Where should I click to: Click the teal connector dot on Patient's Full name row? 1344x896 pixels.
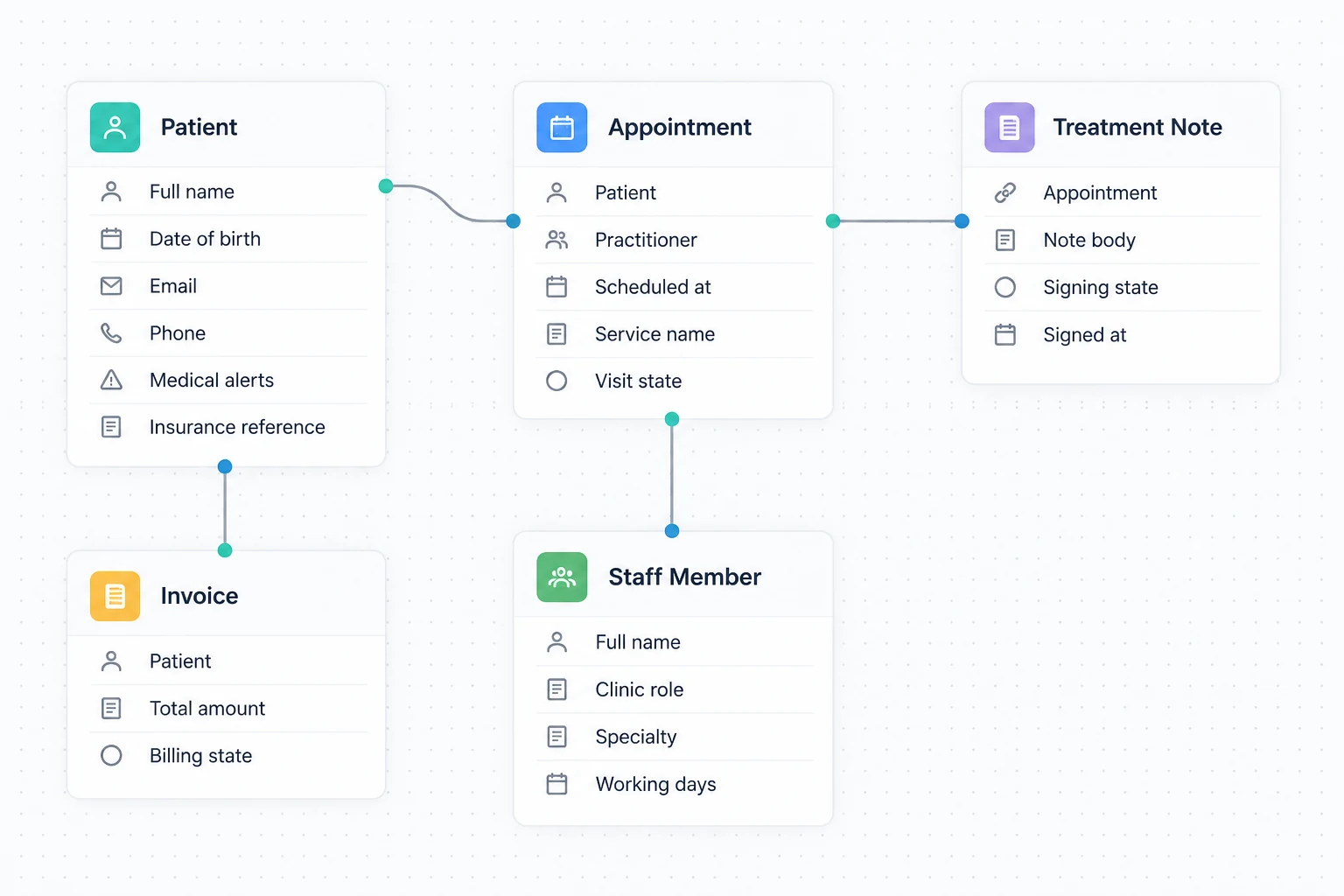[x=386, y=186]
